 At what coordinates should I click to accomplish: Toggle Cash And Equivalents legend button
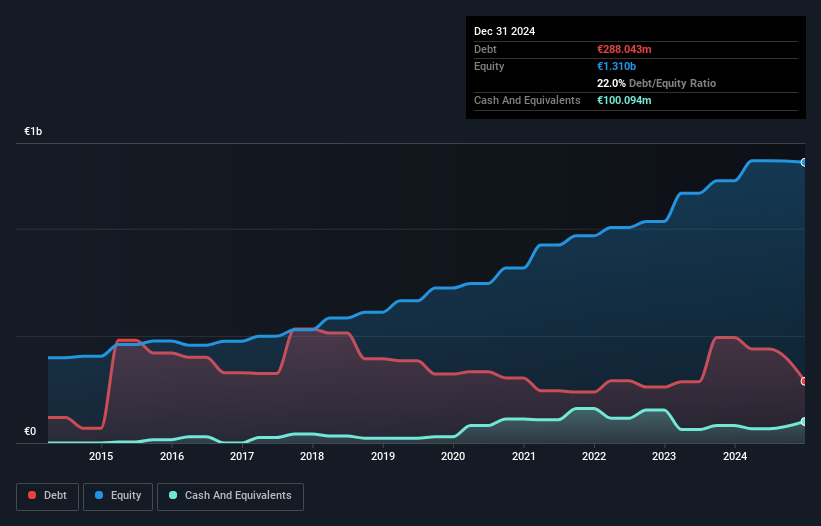pyautogui.click(x=230, y=496)
